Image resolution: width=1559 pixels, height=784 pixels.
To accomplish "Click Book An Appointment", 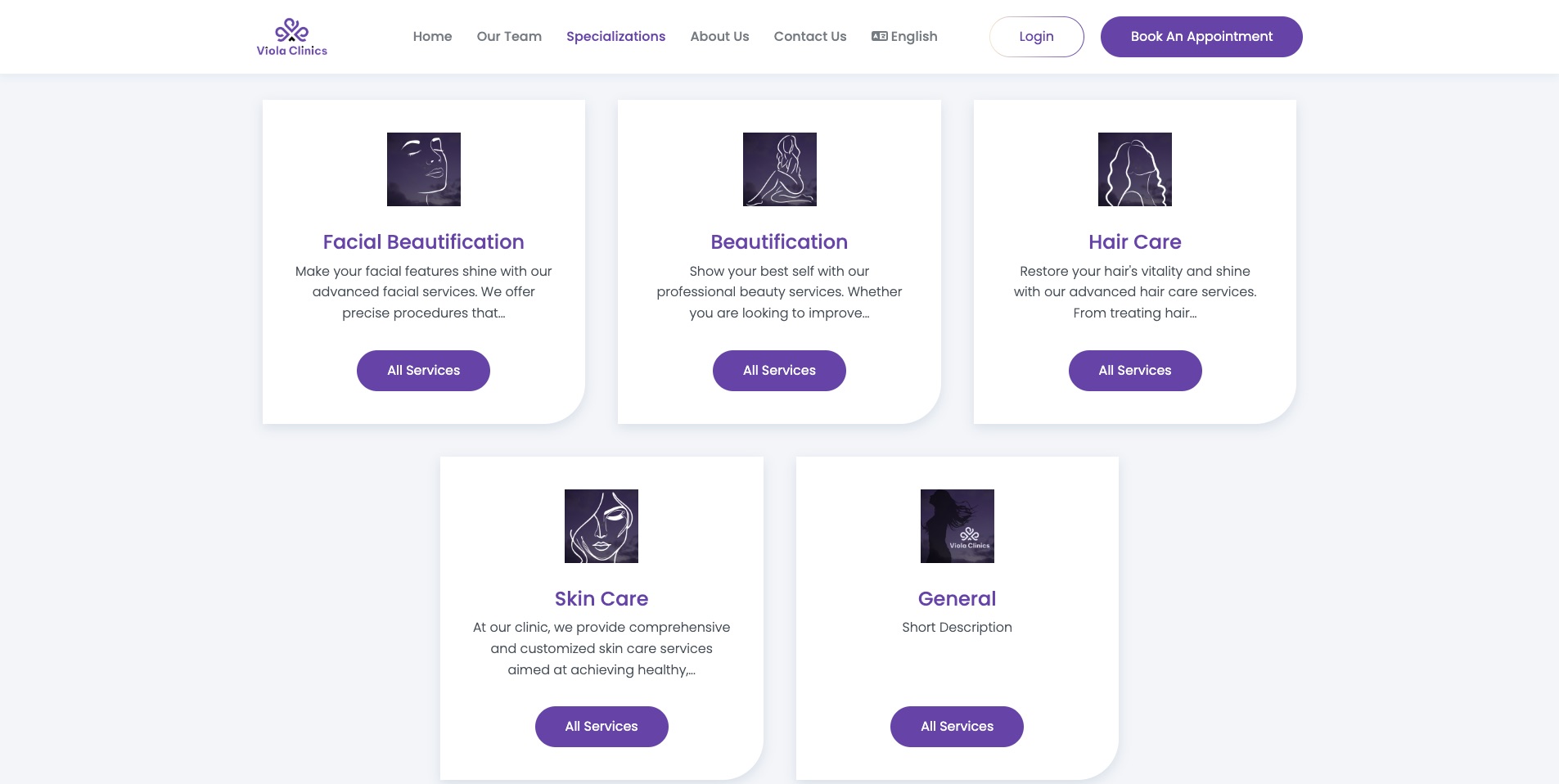I will 1201,37.
